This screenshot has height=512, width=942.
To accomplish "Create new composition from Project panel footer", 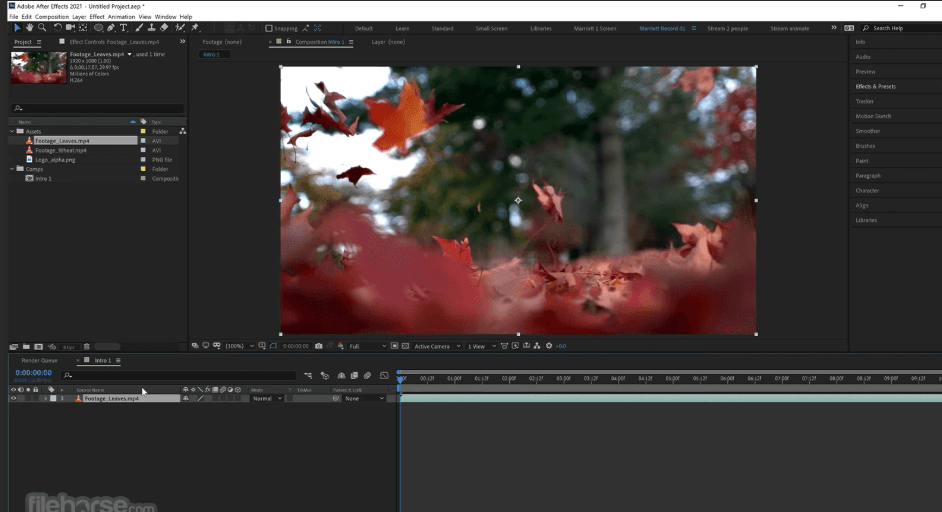I will (38, 347).
